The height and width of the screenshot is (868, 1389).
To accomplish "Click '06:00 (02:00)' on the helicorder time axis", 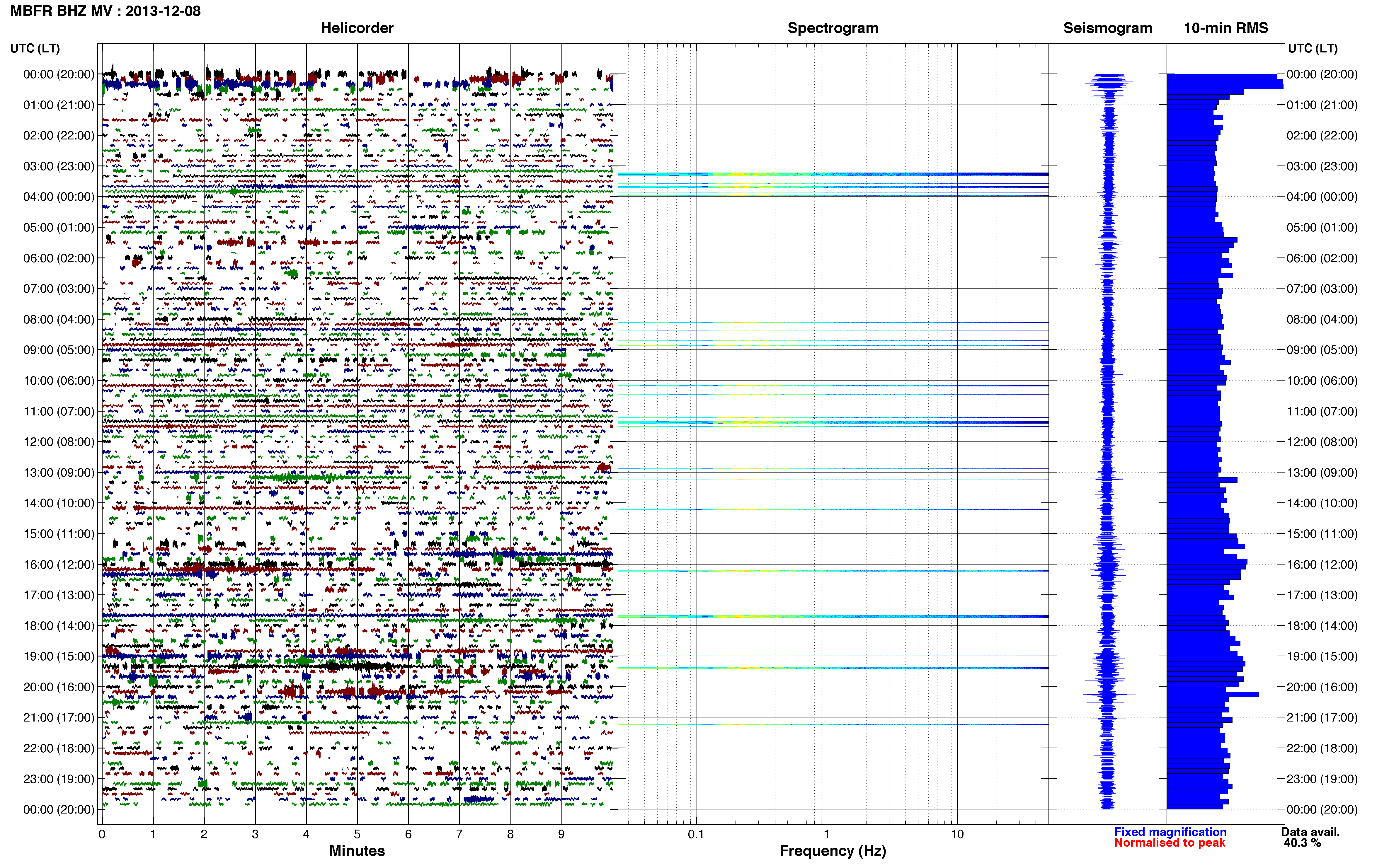I will pos(59,258).
